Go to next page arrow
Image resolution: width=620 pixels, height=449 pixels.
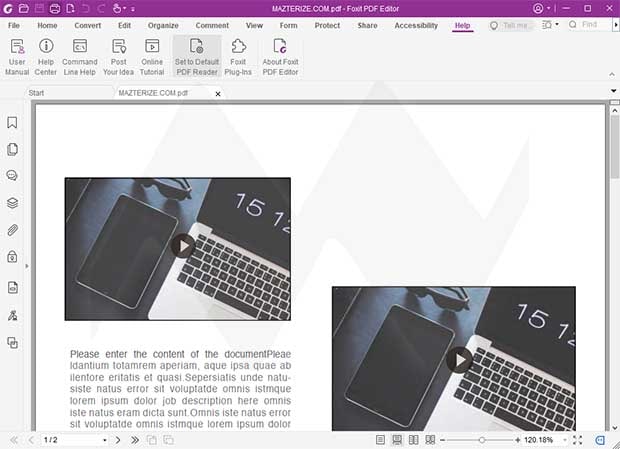pos(118,440)
